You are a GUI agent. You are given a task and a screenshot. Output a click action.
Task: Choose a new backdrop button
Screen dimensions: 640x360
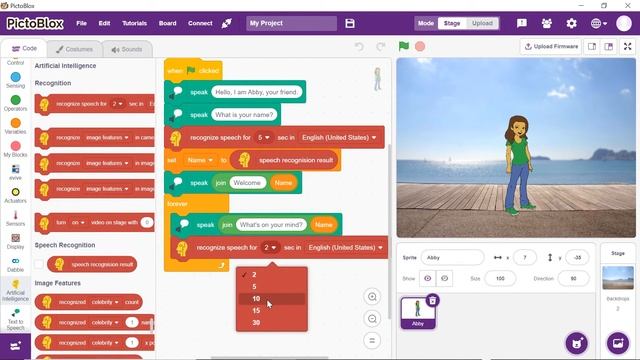pos(618,343)
